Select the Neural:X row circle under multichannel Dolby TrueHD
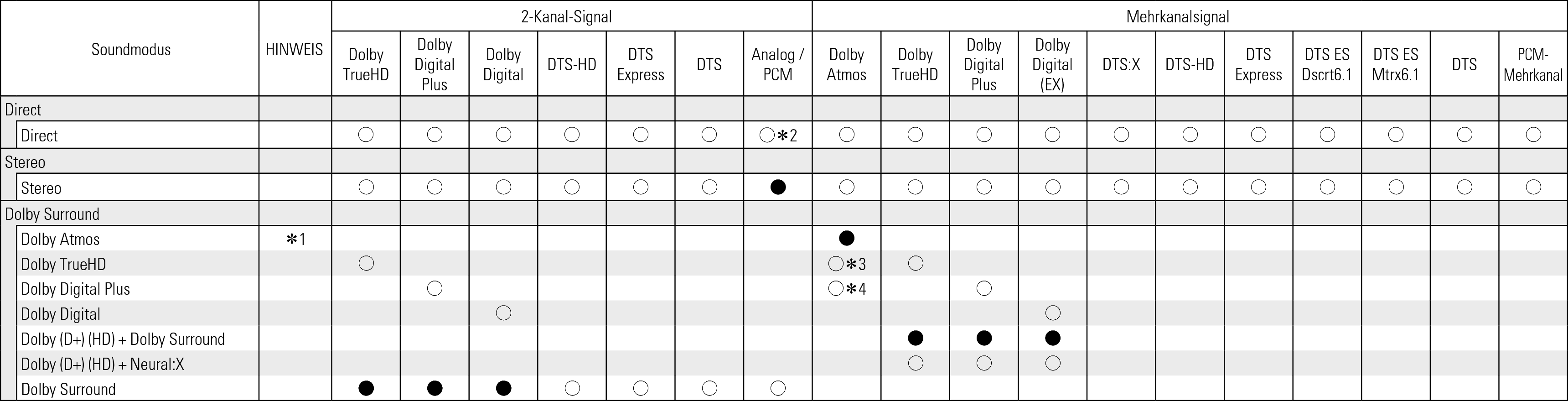 click(915, 363)
